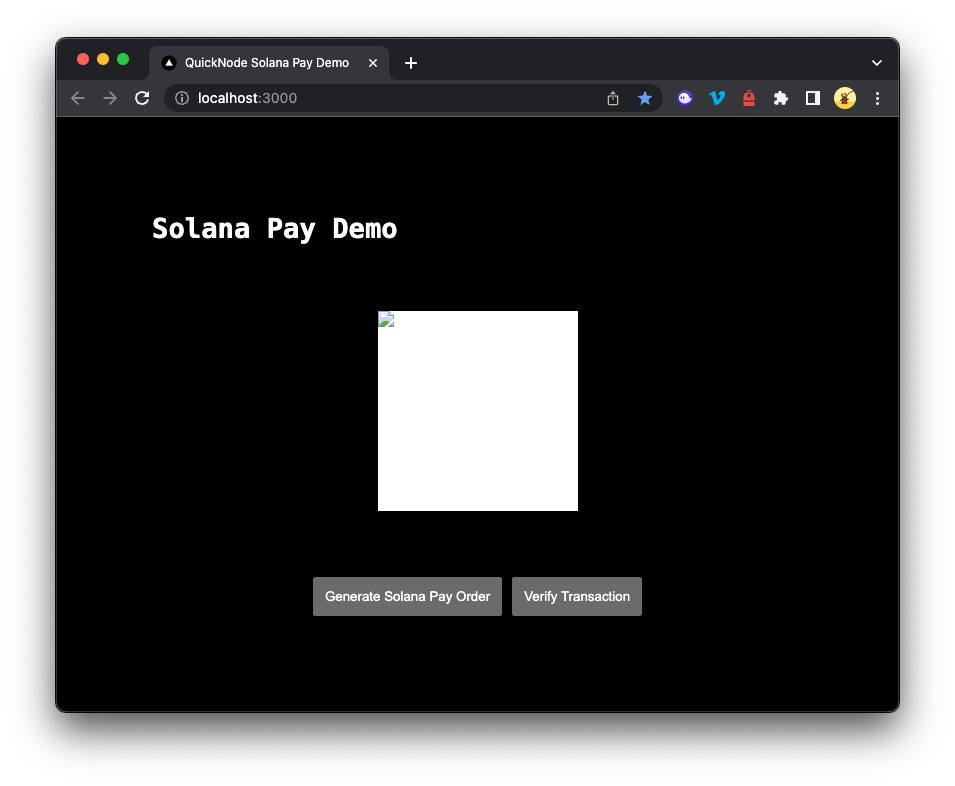Click the broken QR code image placeholder
This screenshot has width=955, height=786.
(478, 411)
